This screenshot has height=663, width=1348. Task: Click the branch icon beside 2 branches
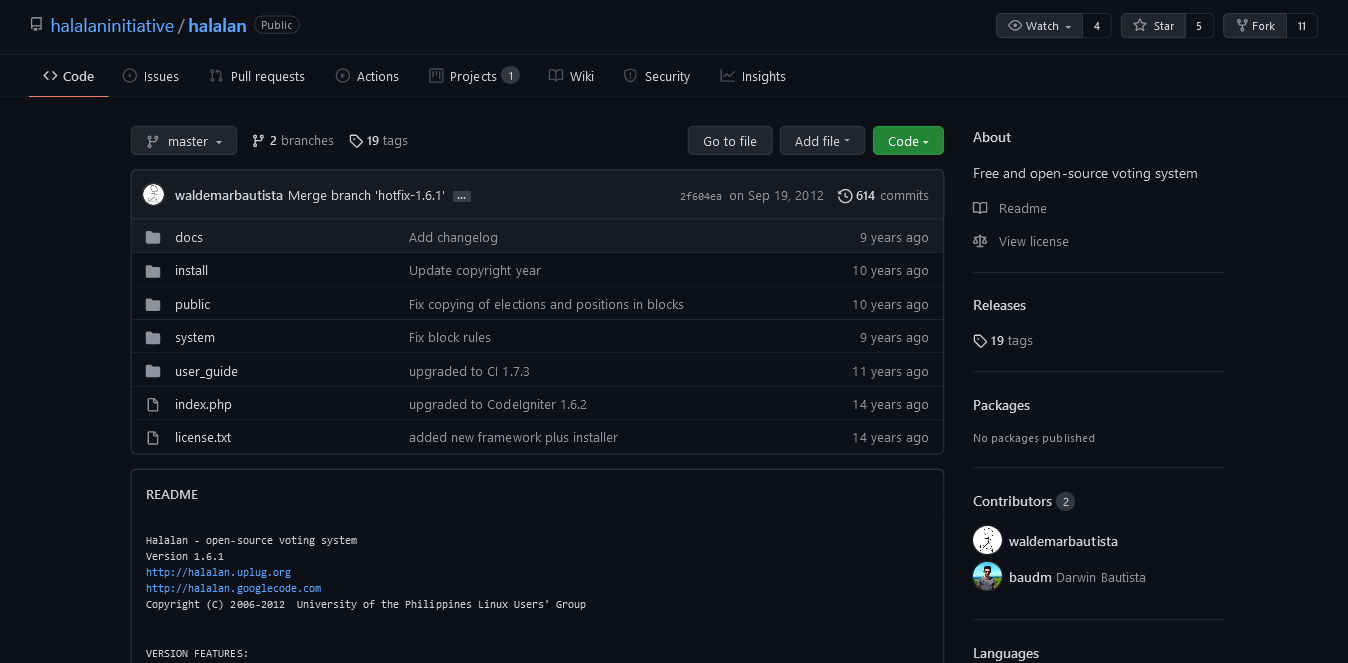click(x=258, y=141)
